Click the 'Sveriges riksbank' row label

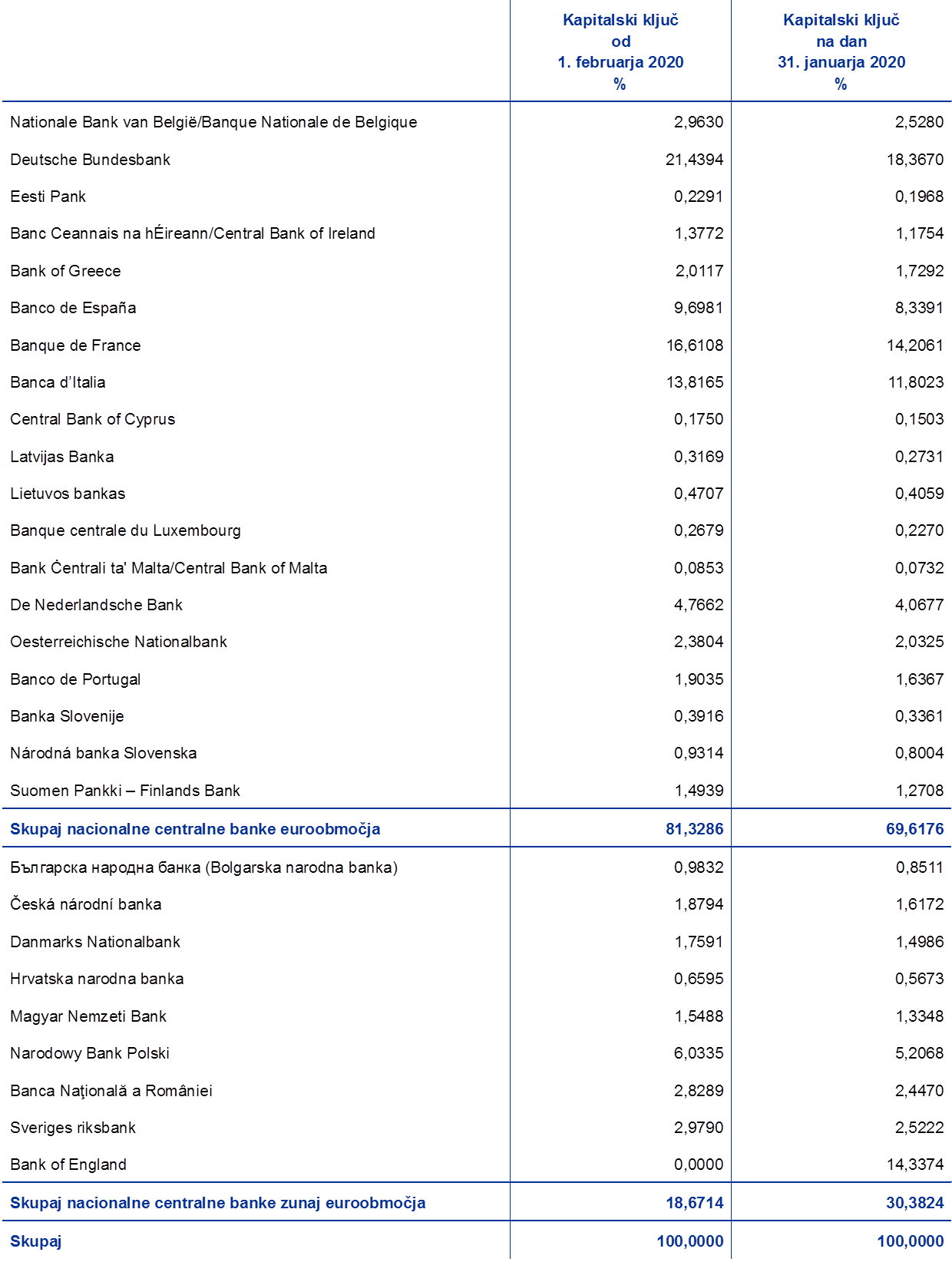click(73, 1128)
